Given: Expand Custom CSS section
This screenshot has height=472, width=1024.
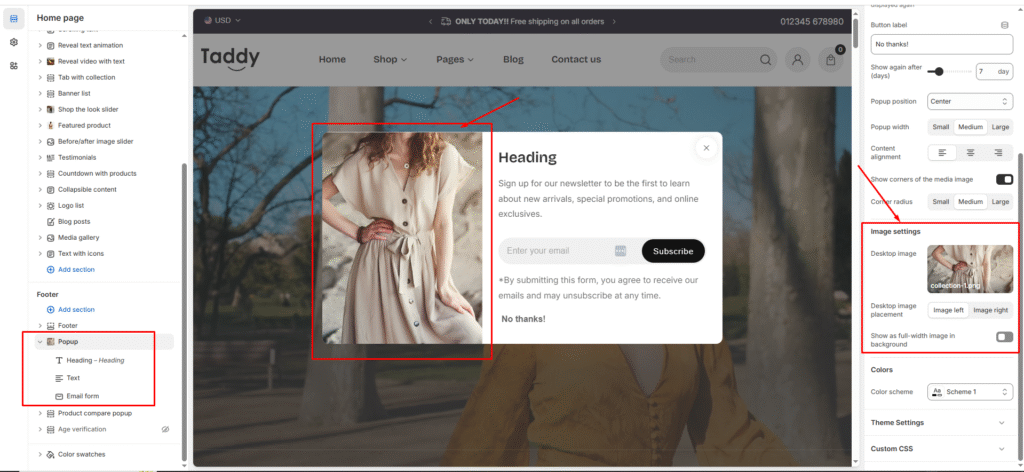Looking at the screenshot, I should point(938,448).
